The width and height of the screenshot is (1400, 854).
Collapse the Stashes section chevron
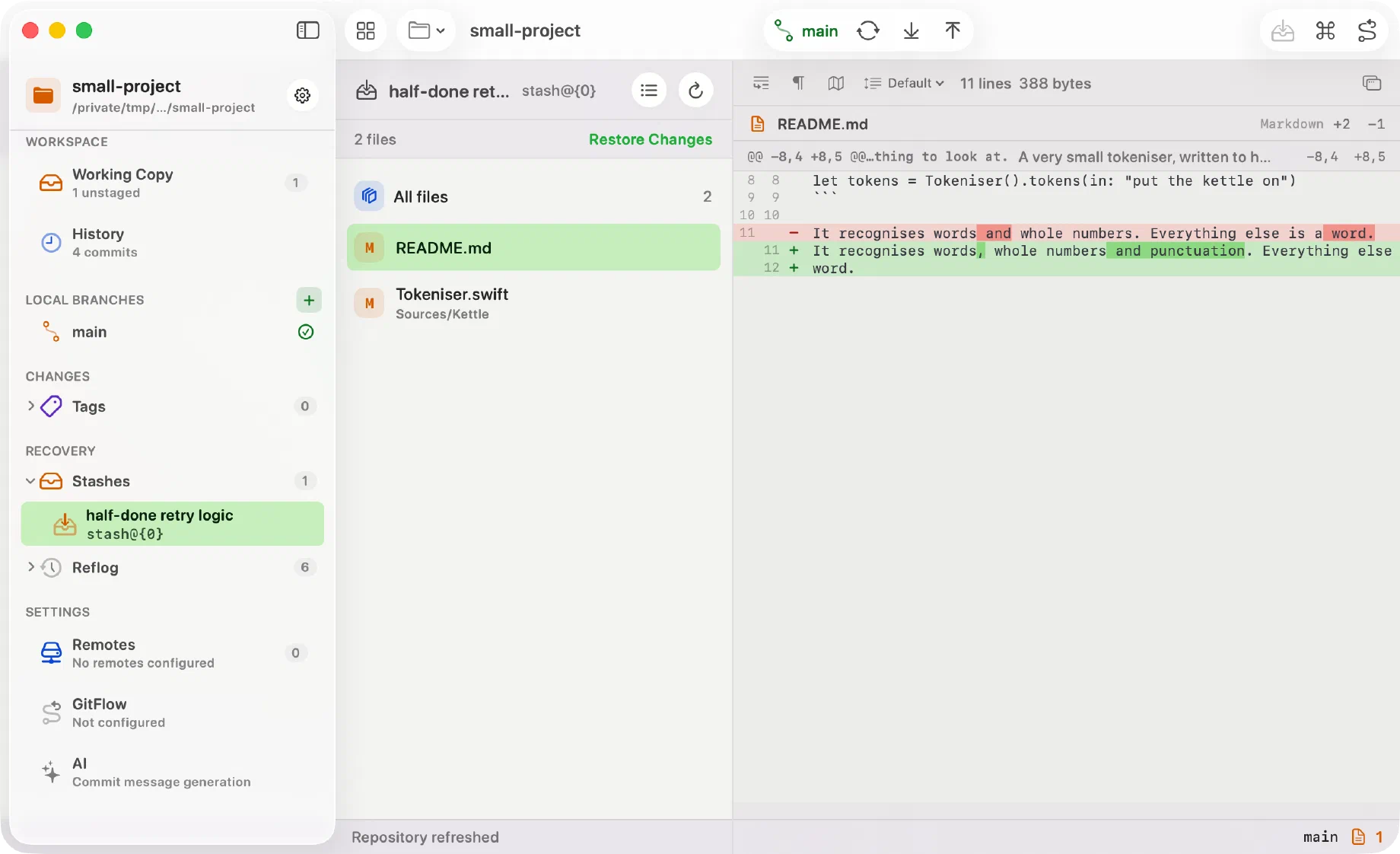tap(30, 481)
